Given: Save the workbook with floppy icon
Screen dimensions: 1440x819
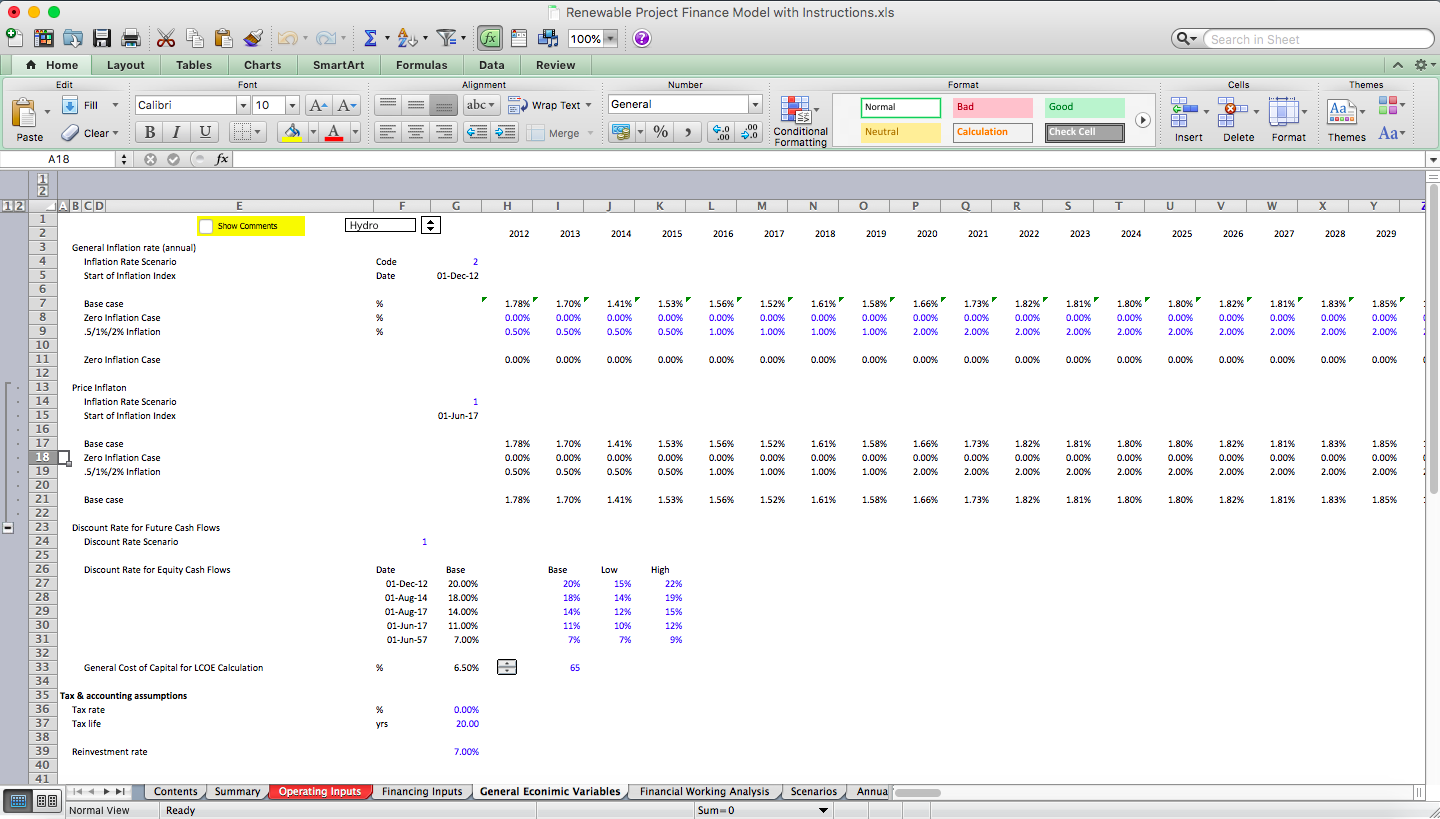Looking at the screenshot, I should pos(101,38).
